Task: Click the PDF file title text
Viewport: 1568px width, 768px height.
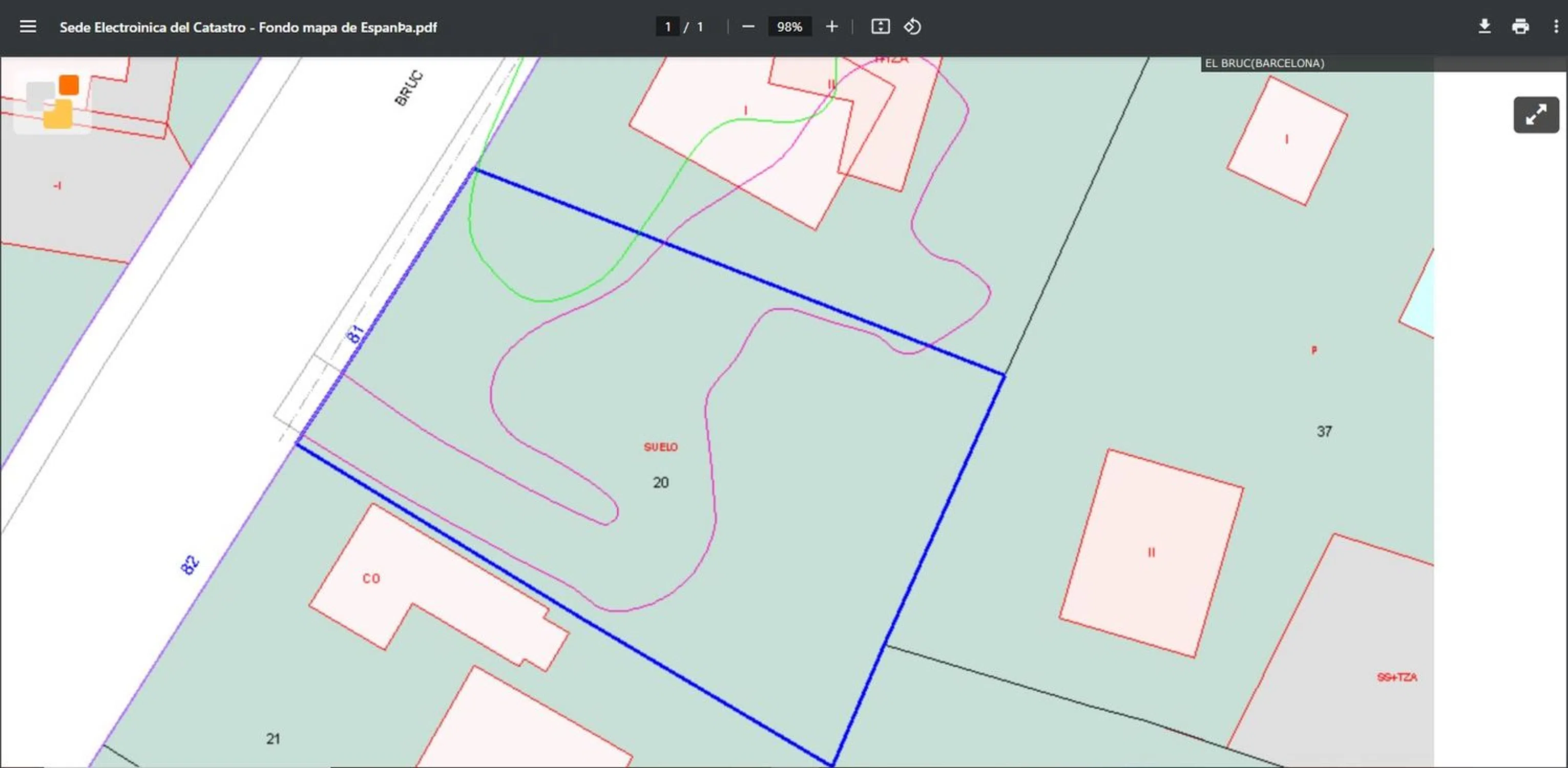Action: pos(248,27)
